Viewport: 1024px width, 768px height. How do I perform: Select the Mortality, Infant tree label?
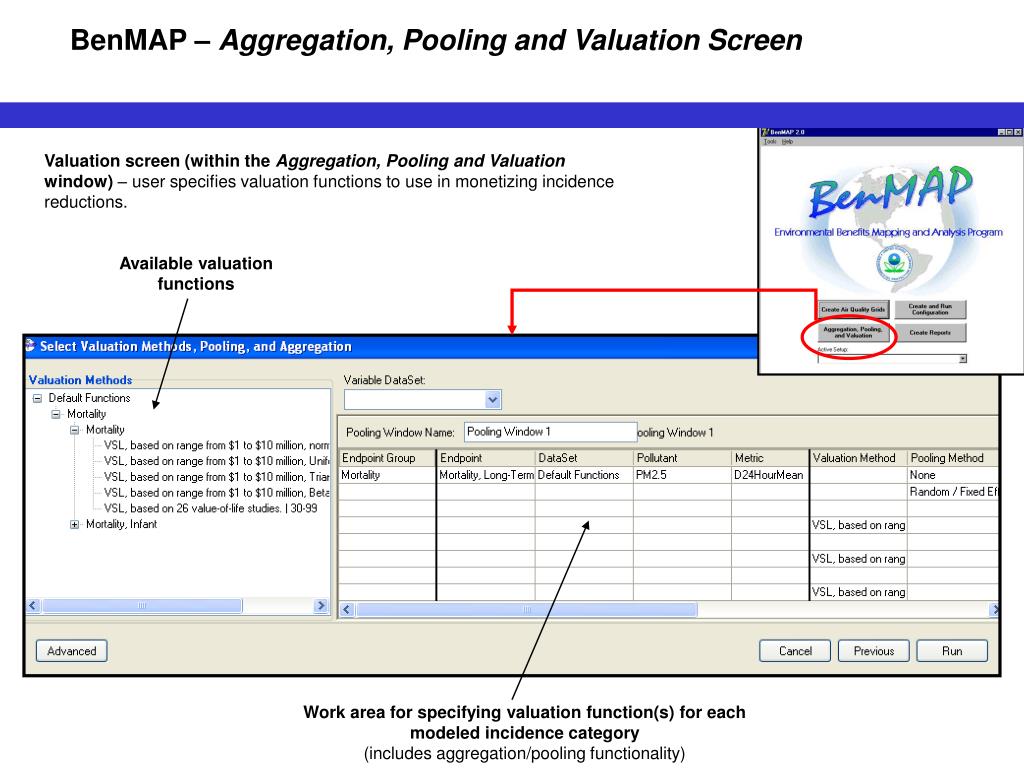point(121,524)
